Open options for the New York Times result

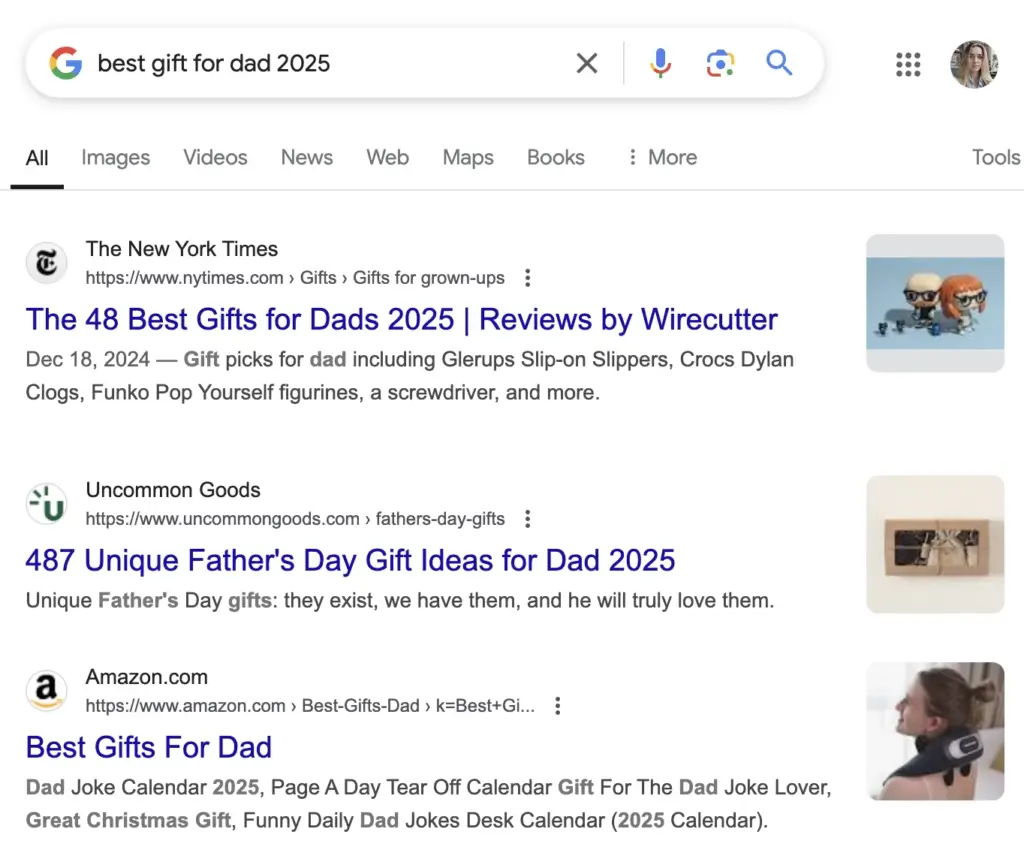(x=527, y=278)
